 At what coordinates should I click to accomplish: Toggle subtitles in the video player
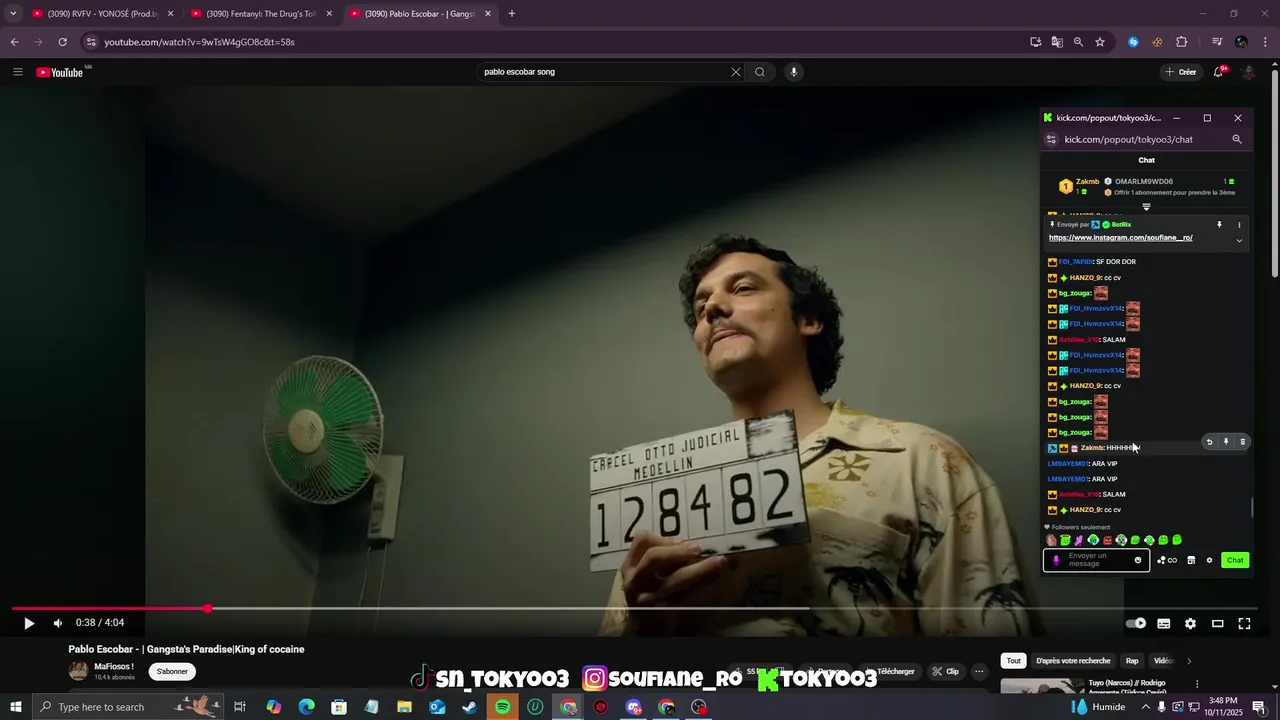(1164, 623)
